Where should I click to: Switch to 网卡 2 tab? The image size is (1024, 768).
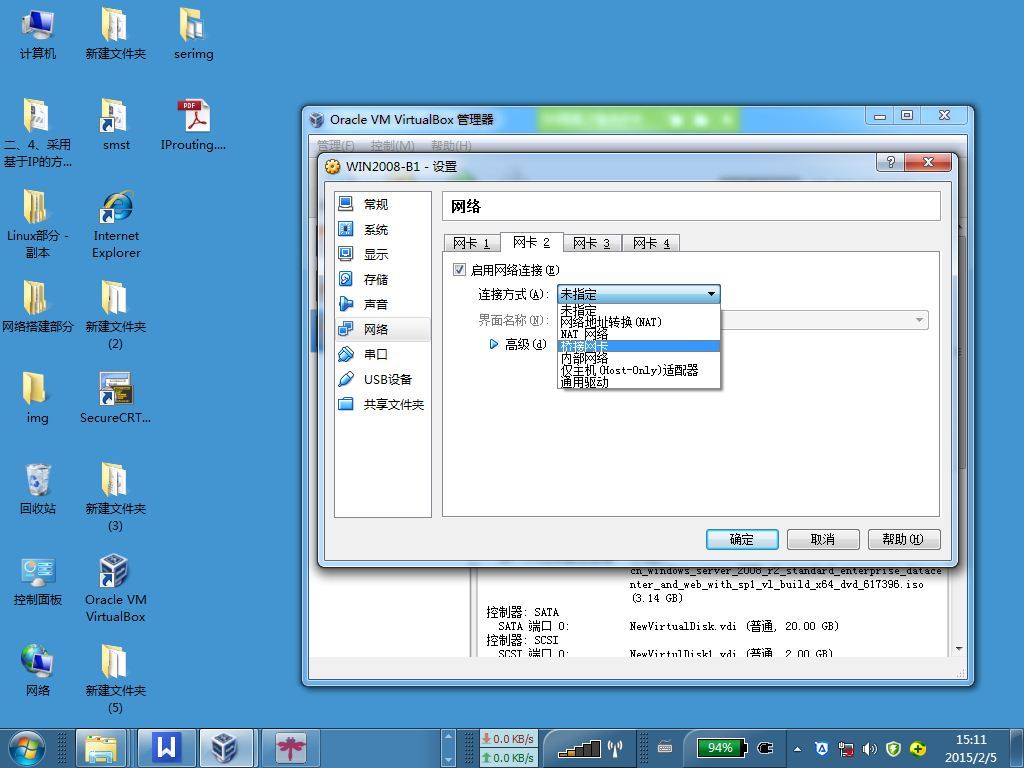(x=531, y=242)
